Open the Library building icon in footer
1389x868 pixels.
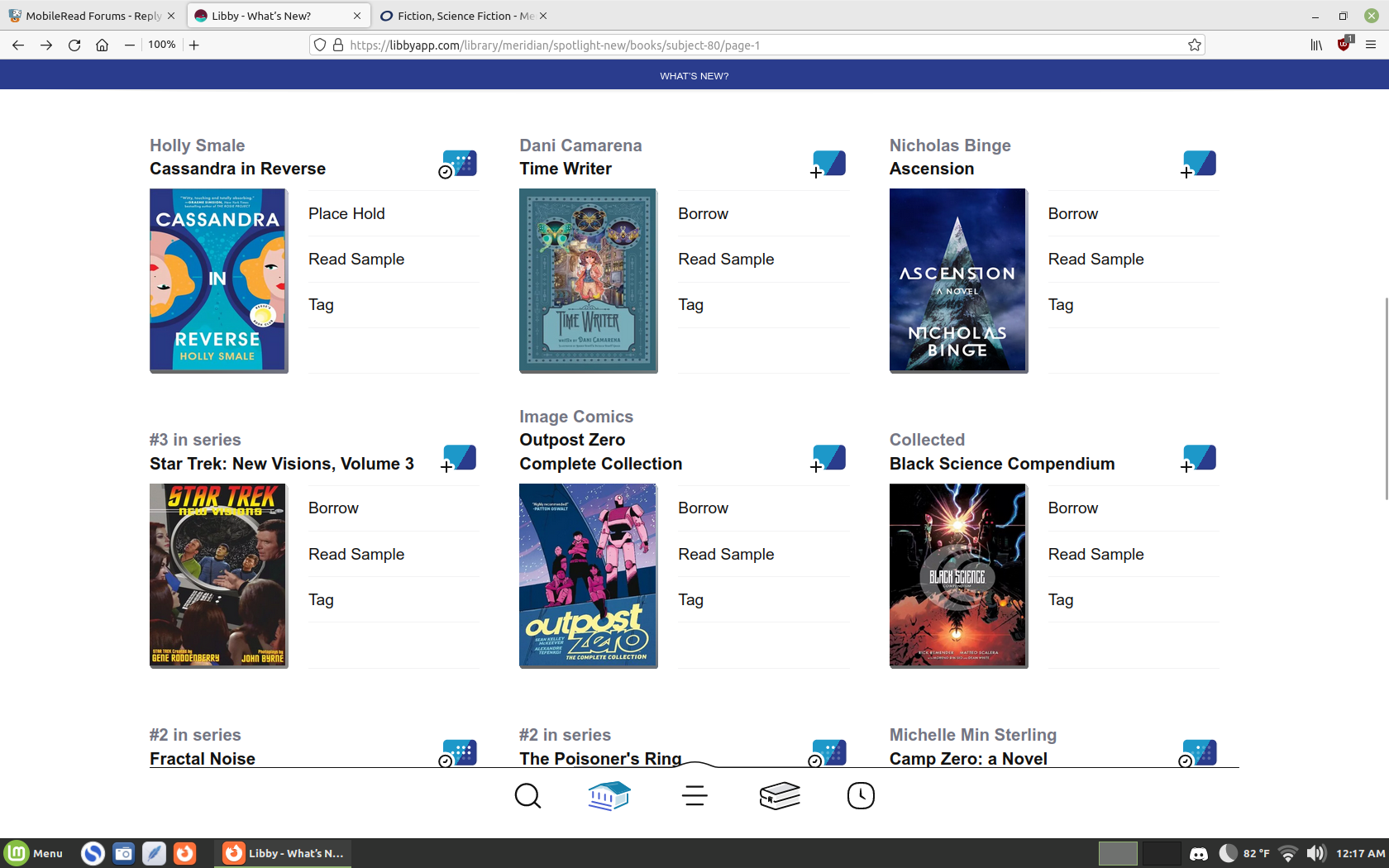click(609, 796)
